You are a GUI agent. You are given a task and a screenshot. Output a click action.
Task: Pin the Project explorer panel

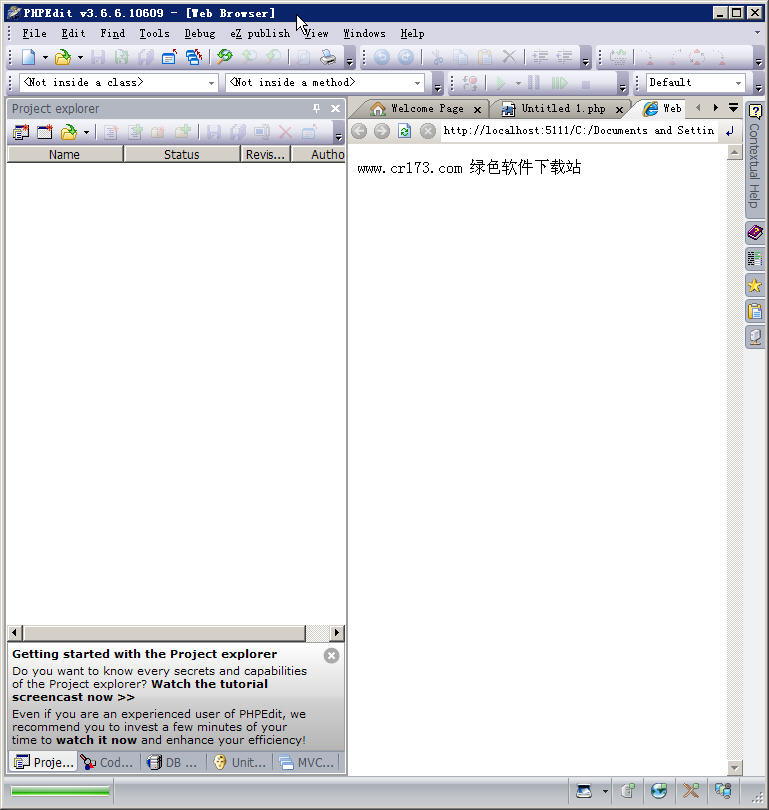(316, 108)
